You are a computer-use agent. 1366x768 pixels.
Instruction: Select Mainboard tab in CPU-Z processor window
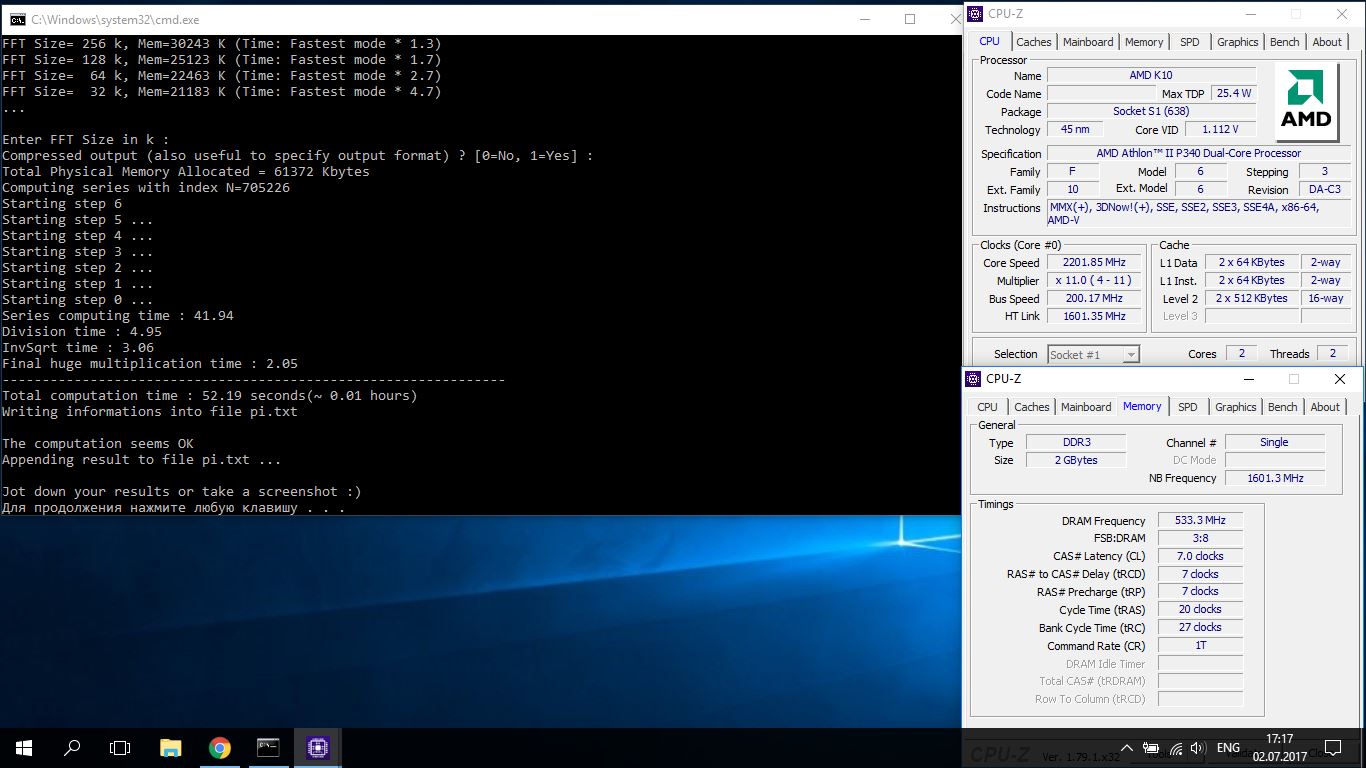(1088, 42)
